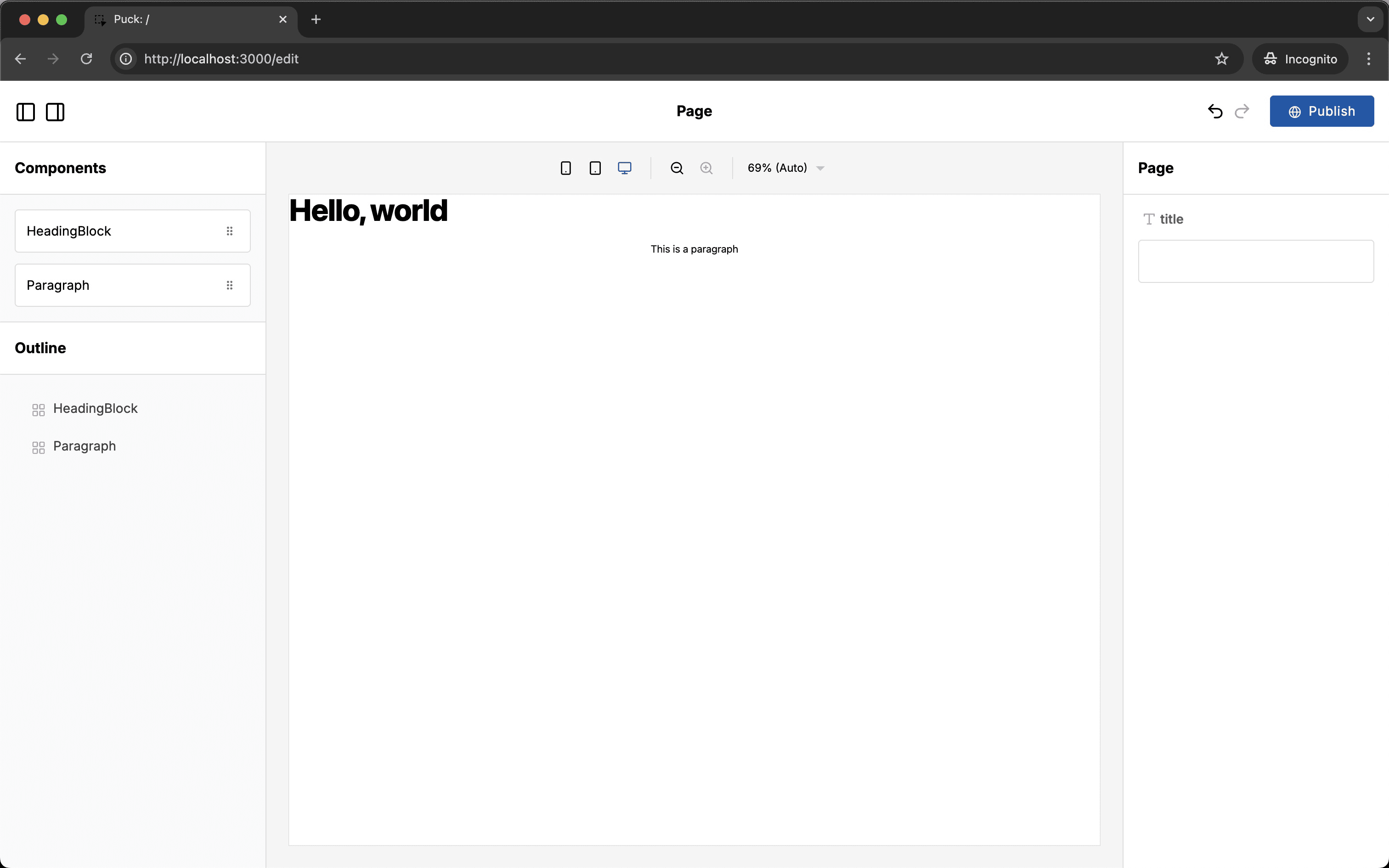Viewport: 1389px width, 868px height.
Task: Open a new browser tab
Action: pyautogui.click(x=316, y=19)
